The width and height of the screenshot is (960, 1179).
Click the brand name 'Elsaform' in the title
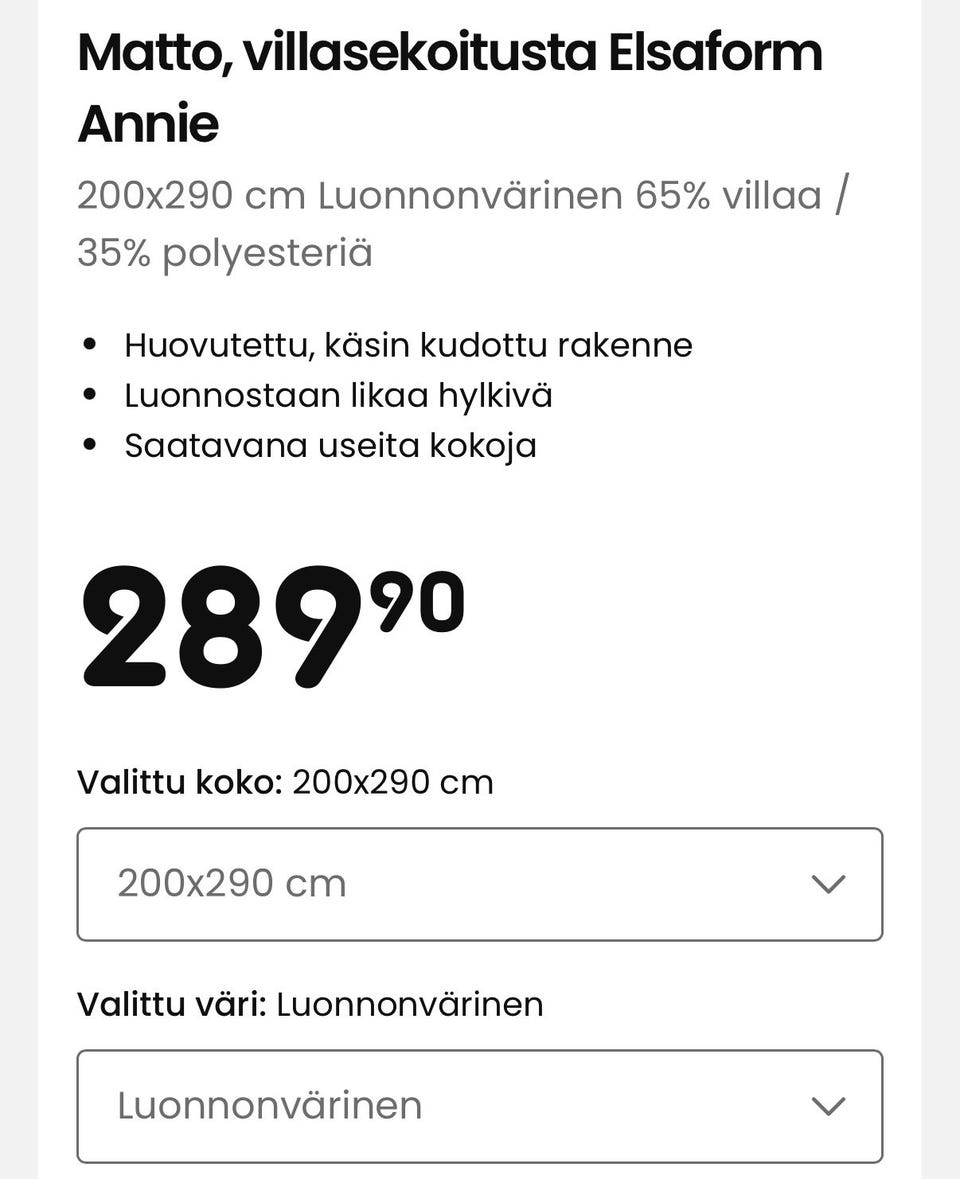(716, 53)
